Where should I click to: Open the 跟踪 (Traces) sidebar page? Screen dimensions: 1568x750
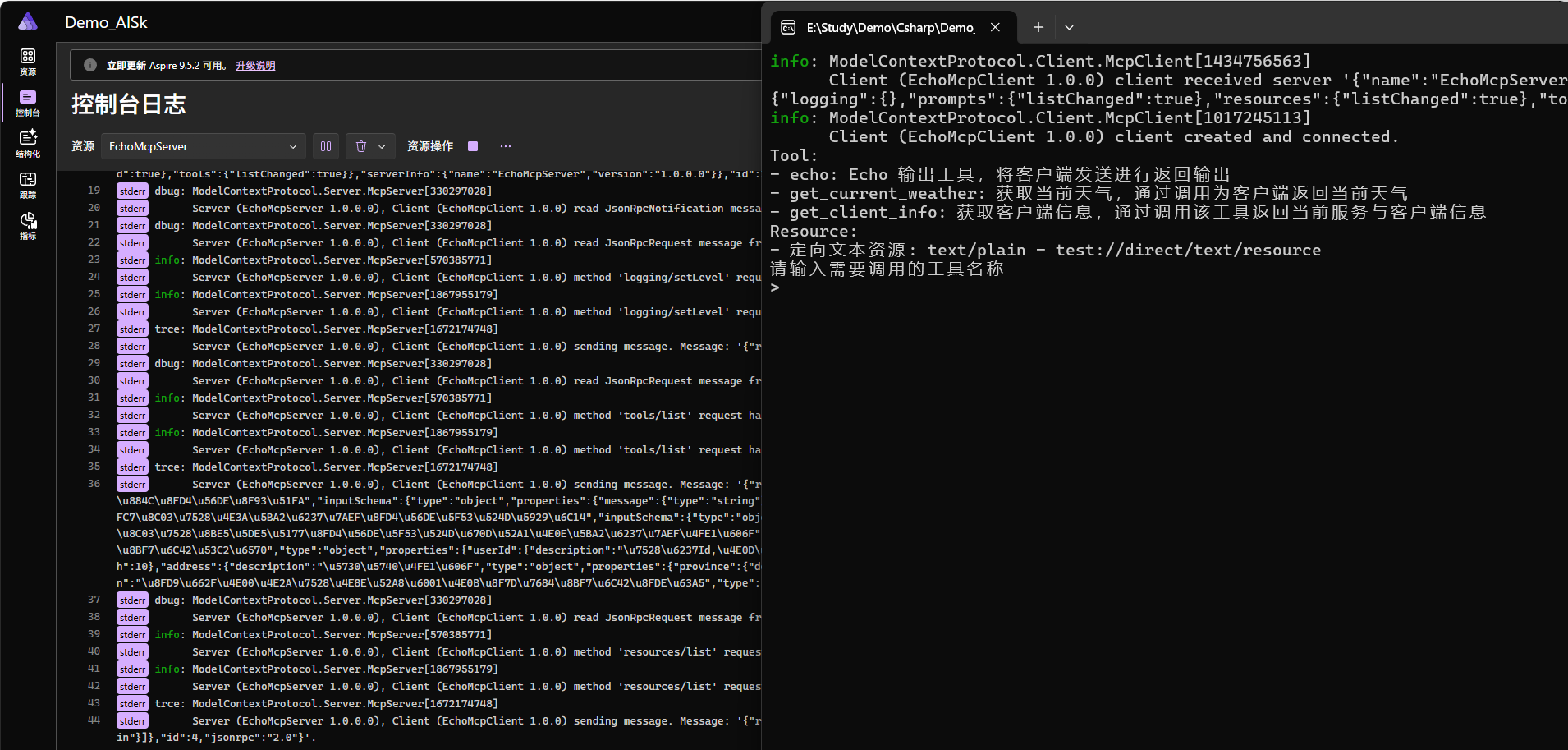(x=28, y=185)
